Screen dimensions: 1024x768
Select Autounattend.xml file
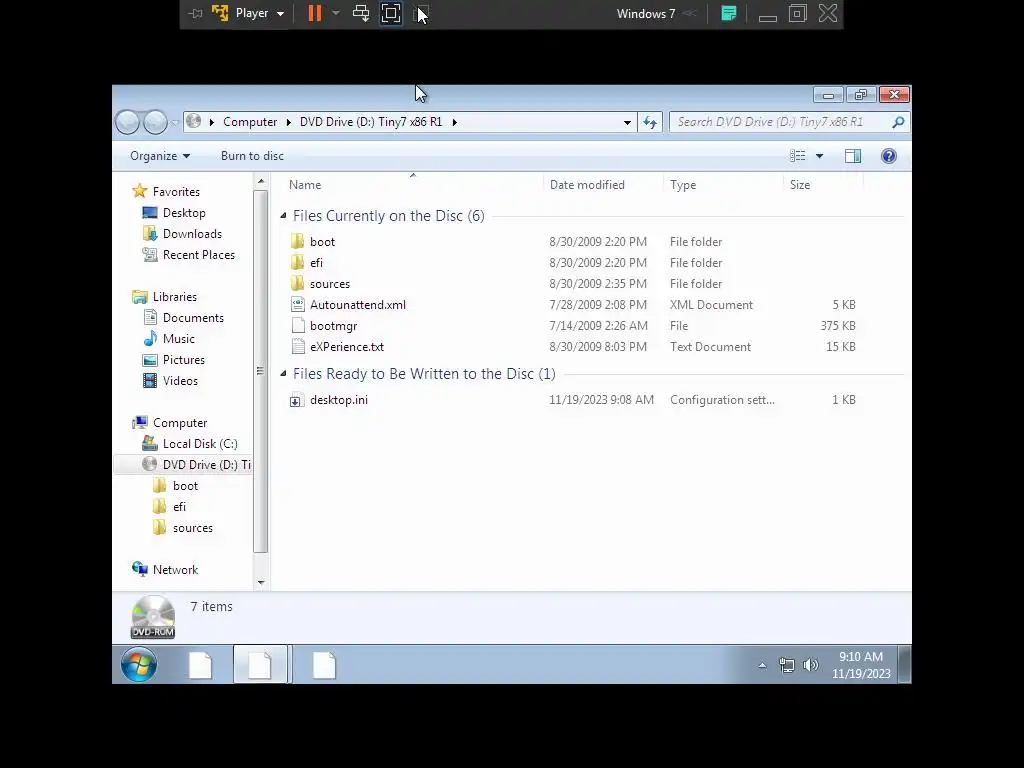pyautogui.click(x=358, y=305)
